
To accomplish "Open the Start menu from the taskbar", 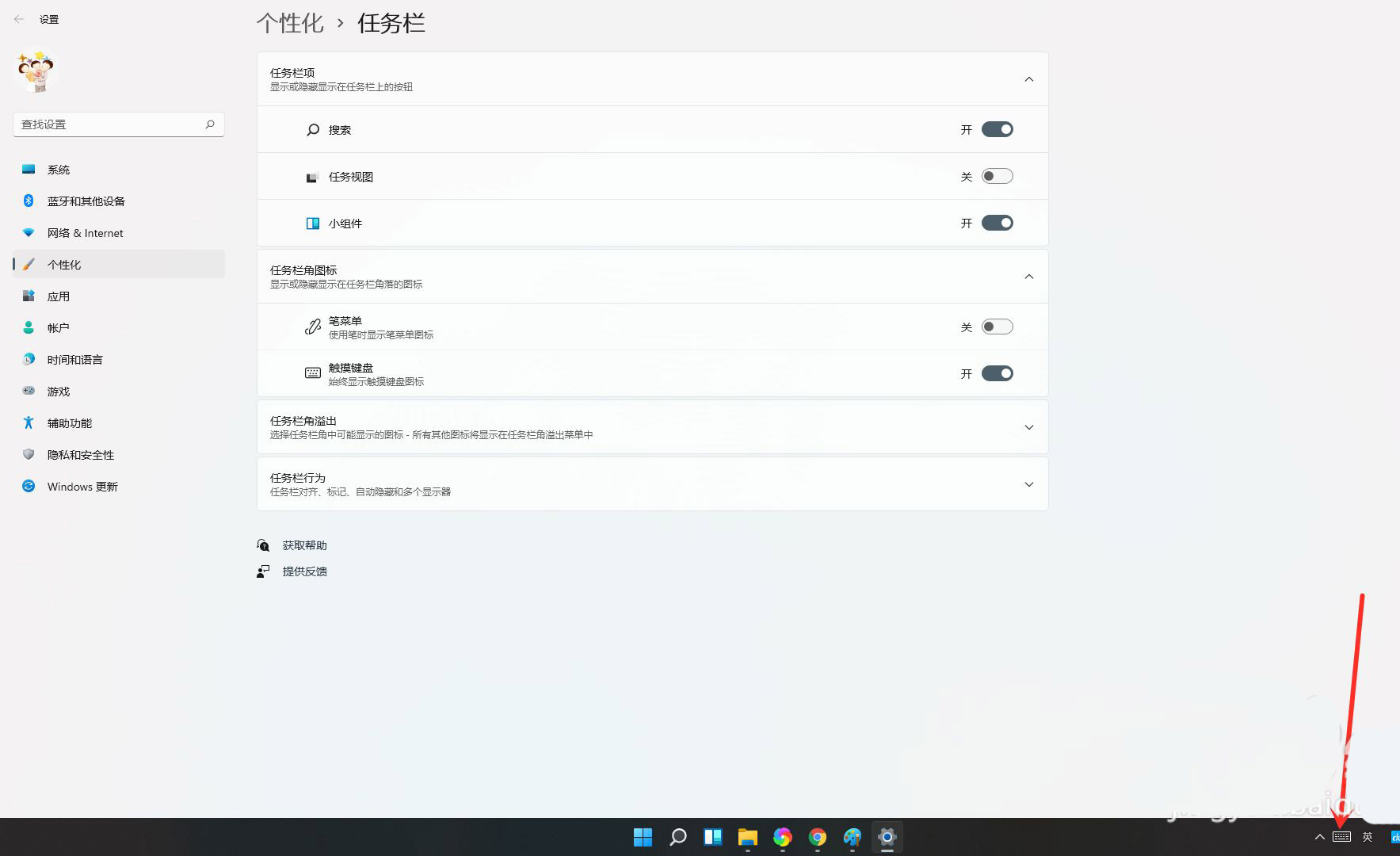I will coord(643,837).
